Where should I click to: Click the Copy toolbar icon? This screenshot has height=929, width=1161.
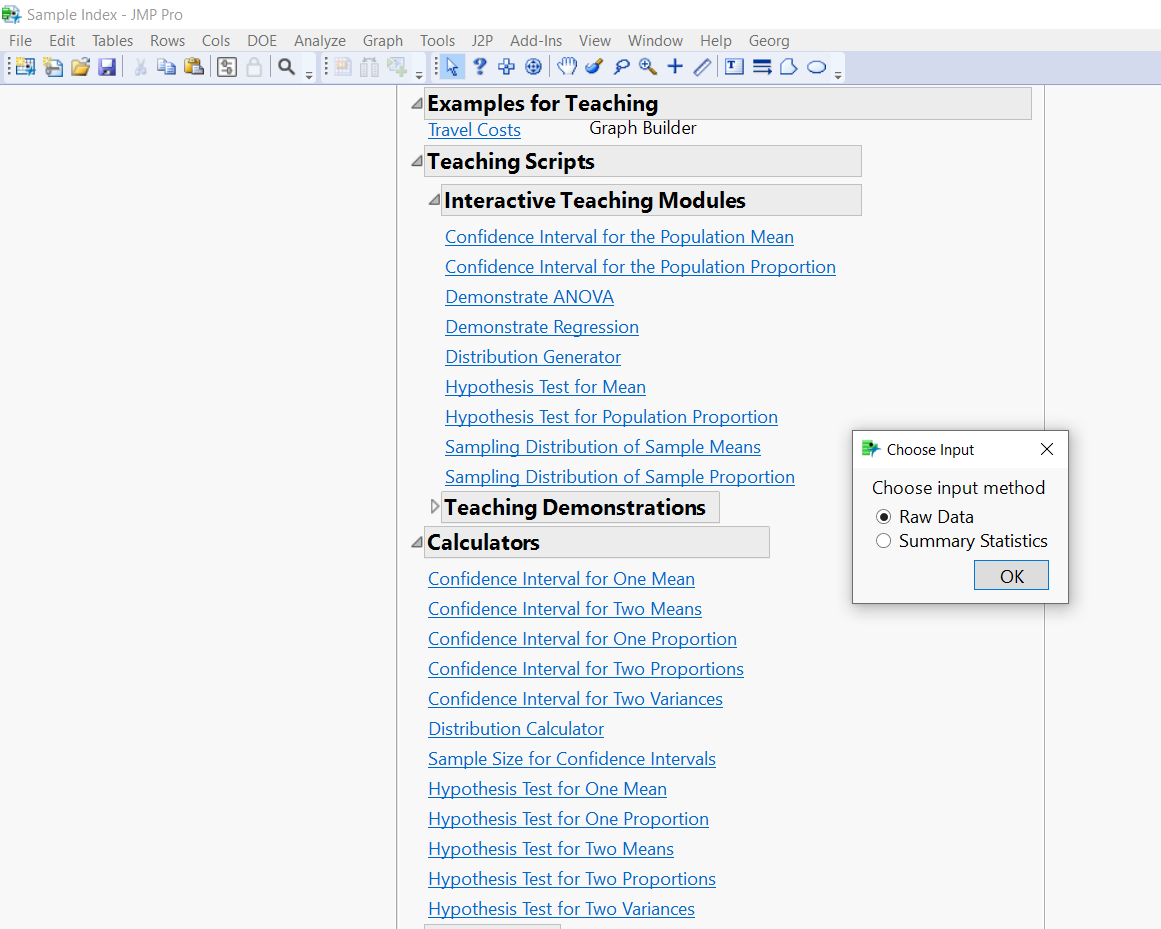(167, 67)
